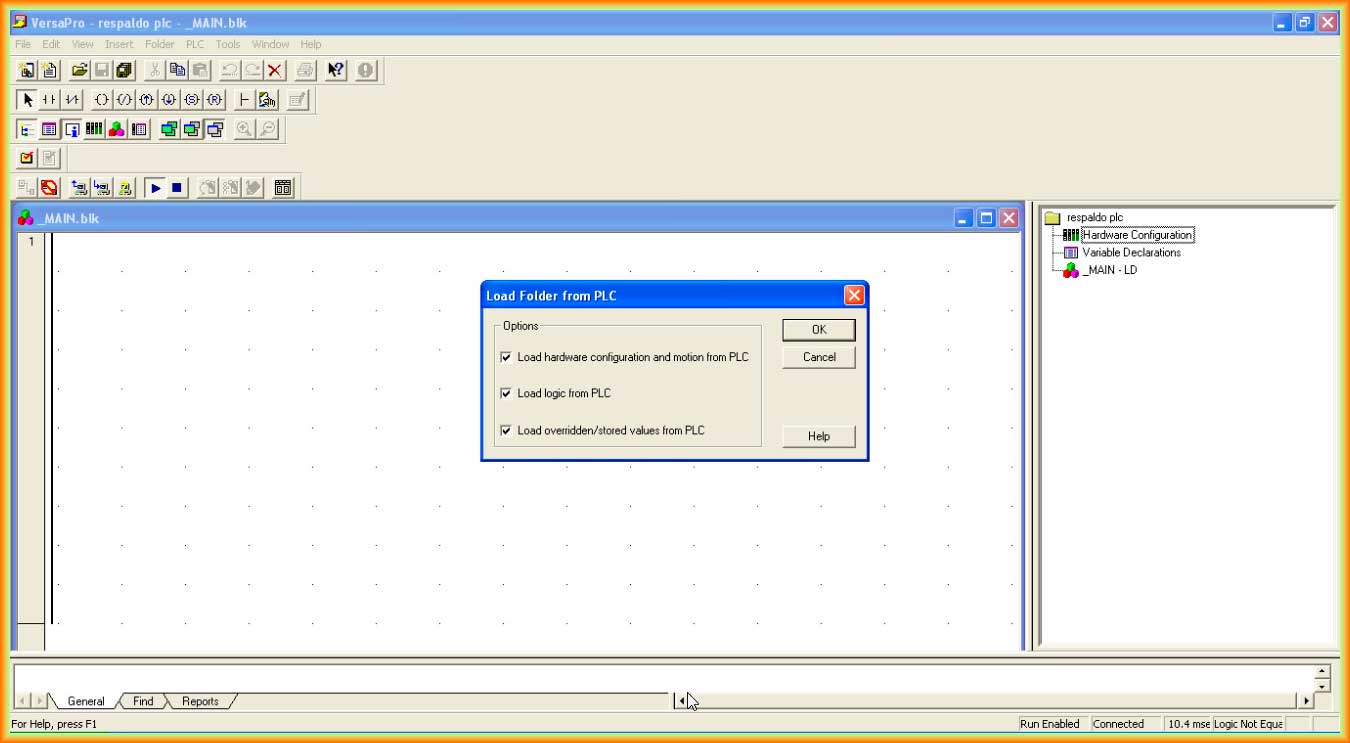Pick the Set coil (S) tool
This screenshot has height=743, width=1350.
click(x=192, y=100)
